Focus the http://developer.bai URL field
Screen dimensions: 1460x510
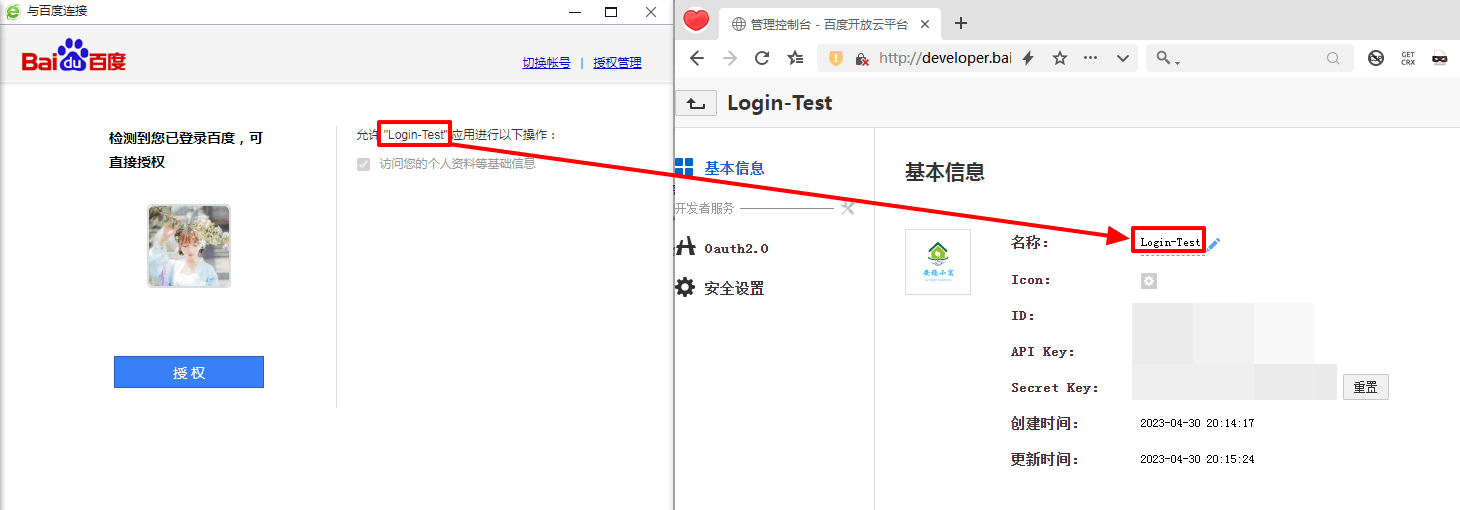[945, 58]
